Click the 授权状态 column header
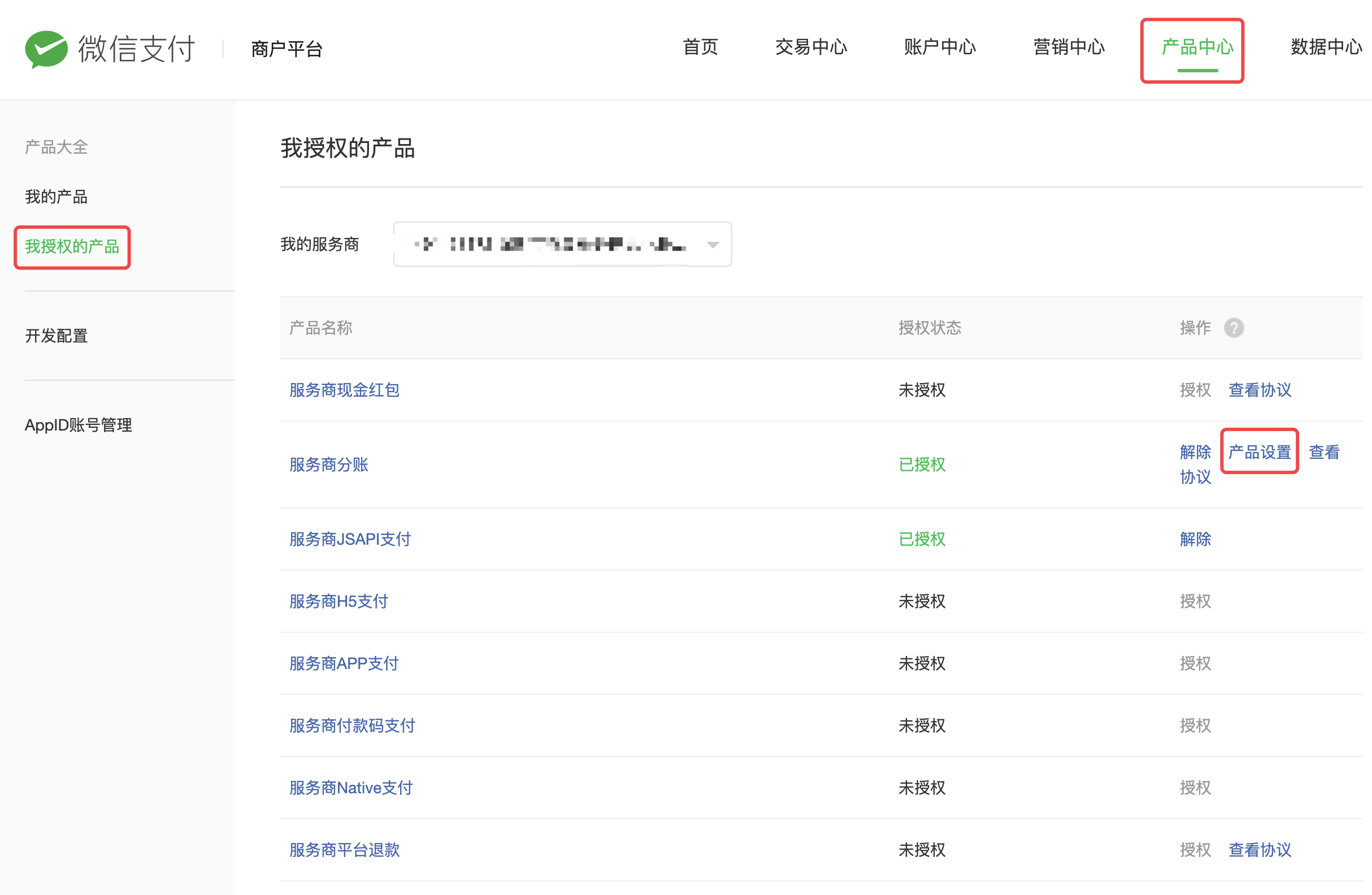 click(930, 328)
